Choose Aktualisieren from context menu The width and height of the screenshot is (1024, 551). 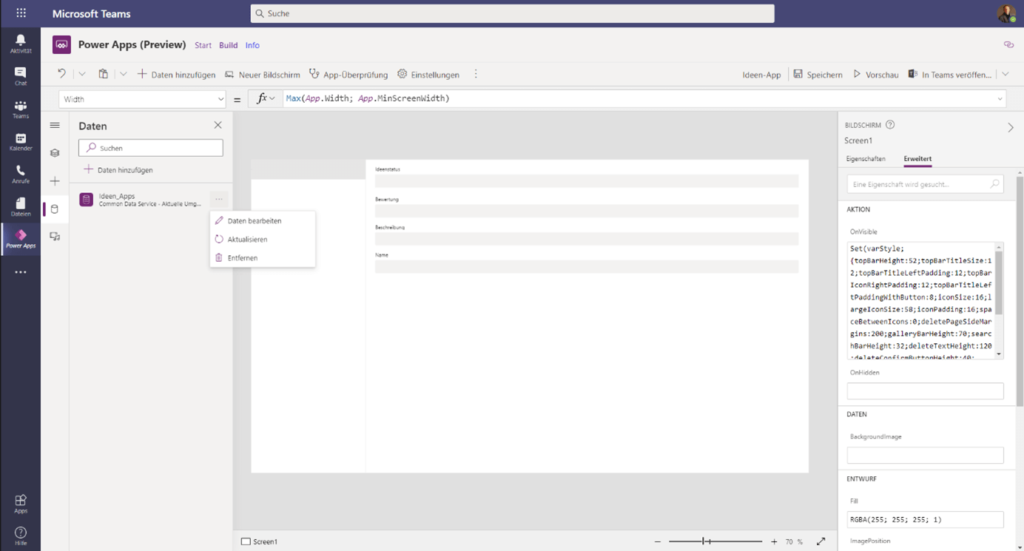pyautogui.click(x=263, y=239)
